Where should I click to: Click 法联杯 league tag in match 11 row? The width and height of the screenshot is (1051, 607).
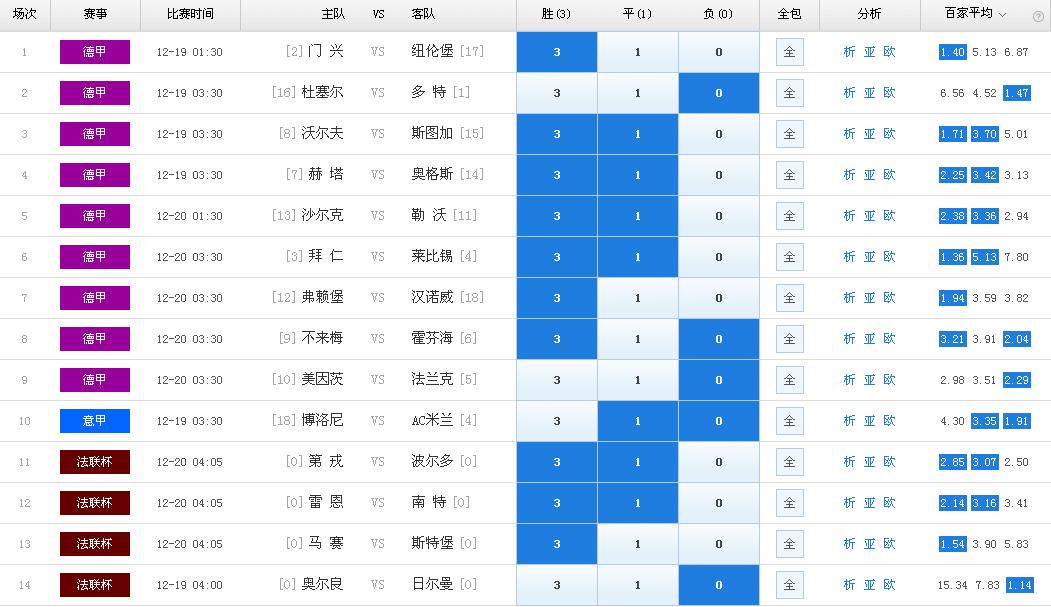(x=95, y=462)
